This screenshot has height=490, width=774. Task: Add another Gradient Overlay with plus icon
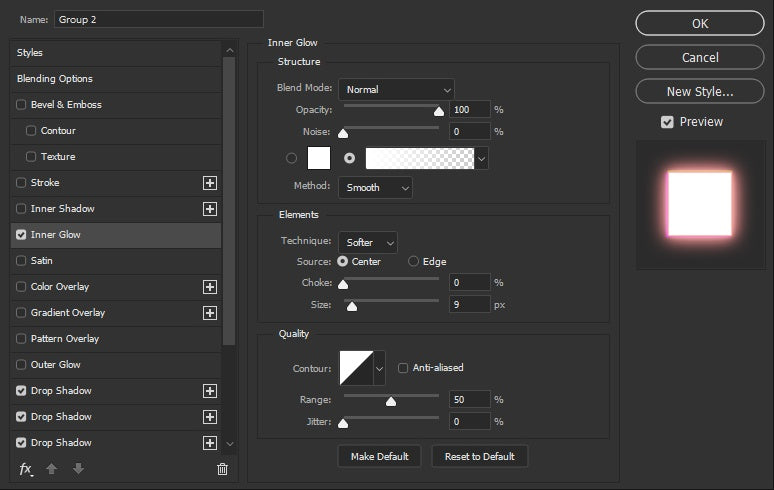pyautogui.click(x=210, y=313)
